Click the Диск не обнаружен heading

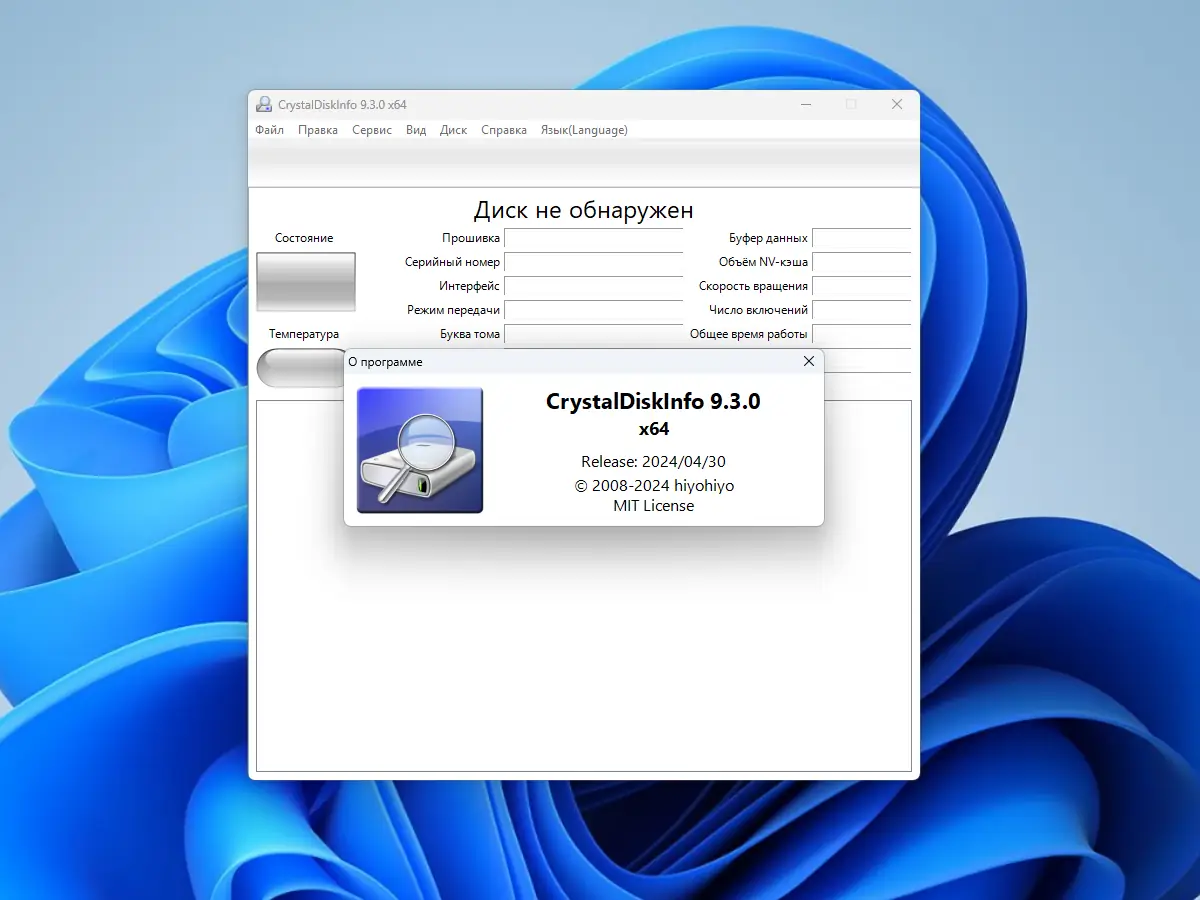coord(584,210)
